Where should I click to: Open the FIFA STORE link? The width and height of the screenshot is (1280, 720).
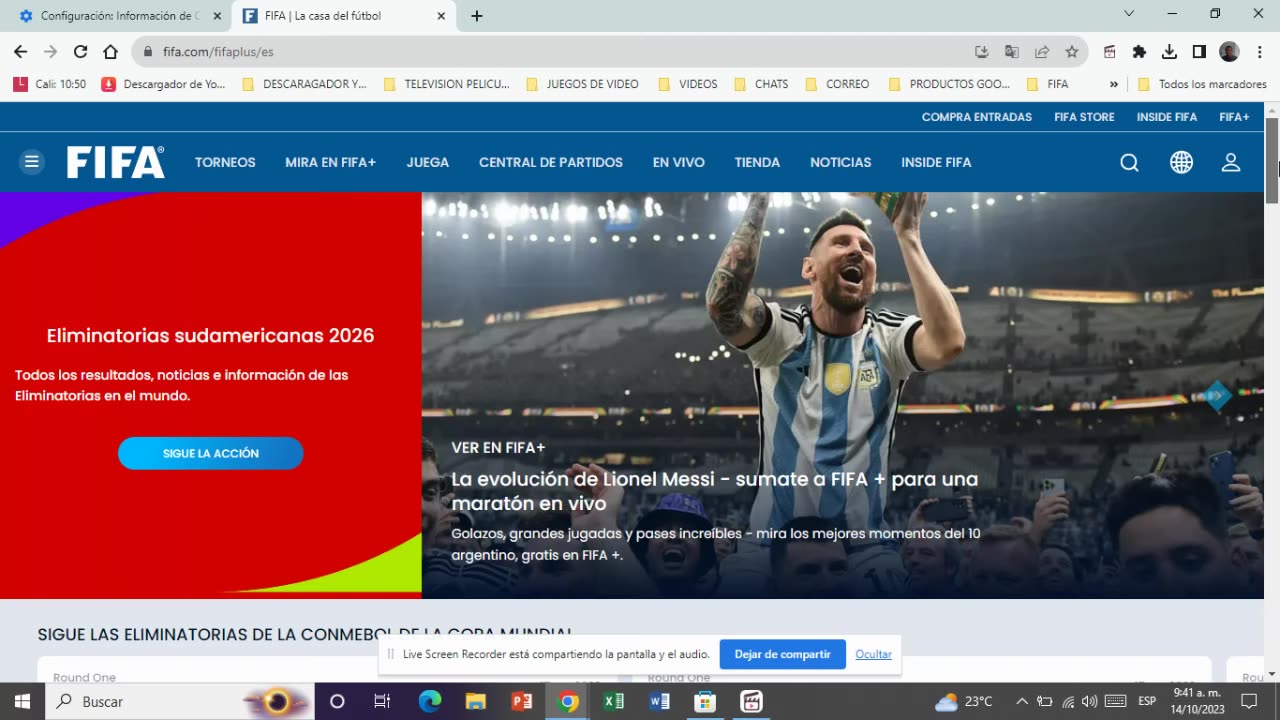click(1084, 117)
